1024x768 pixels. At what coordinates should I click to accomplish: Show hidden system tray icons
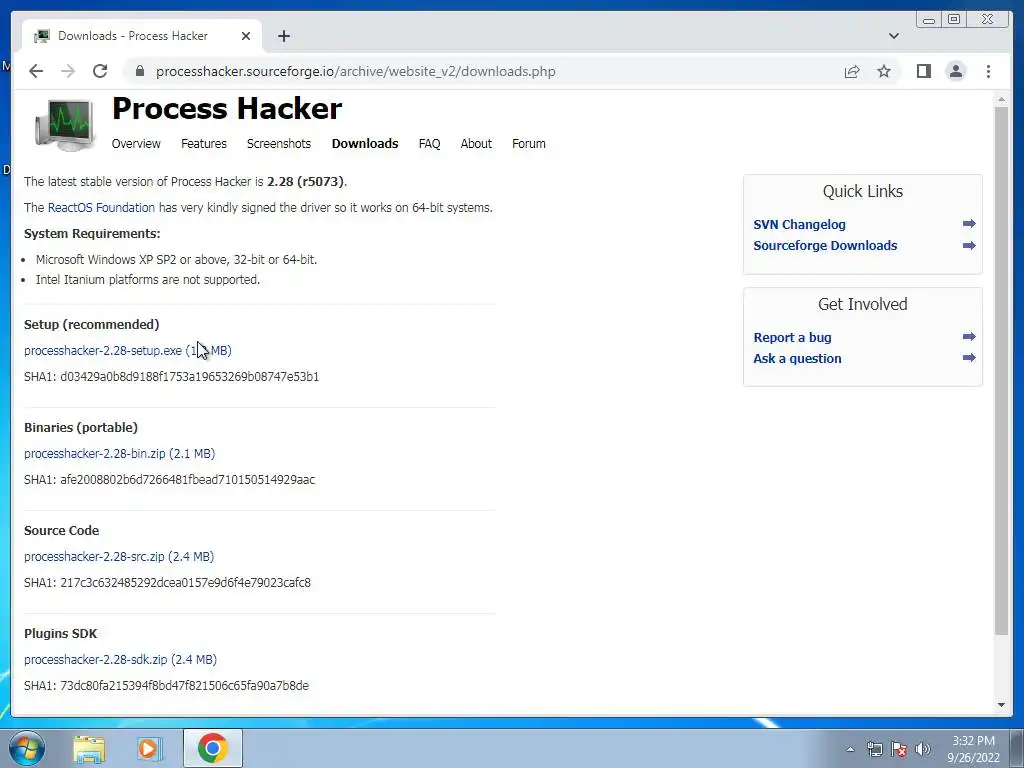point(850,749)
